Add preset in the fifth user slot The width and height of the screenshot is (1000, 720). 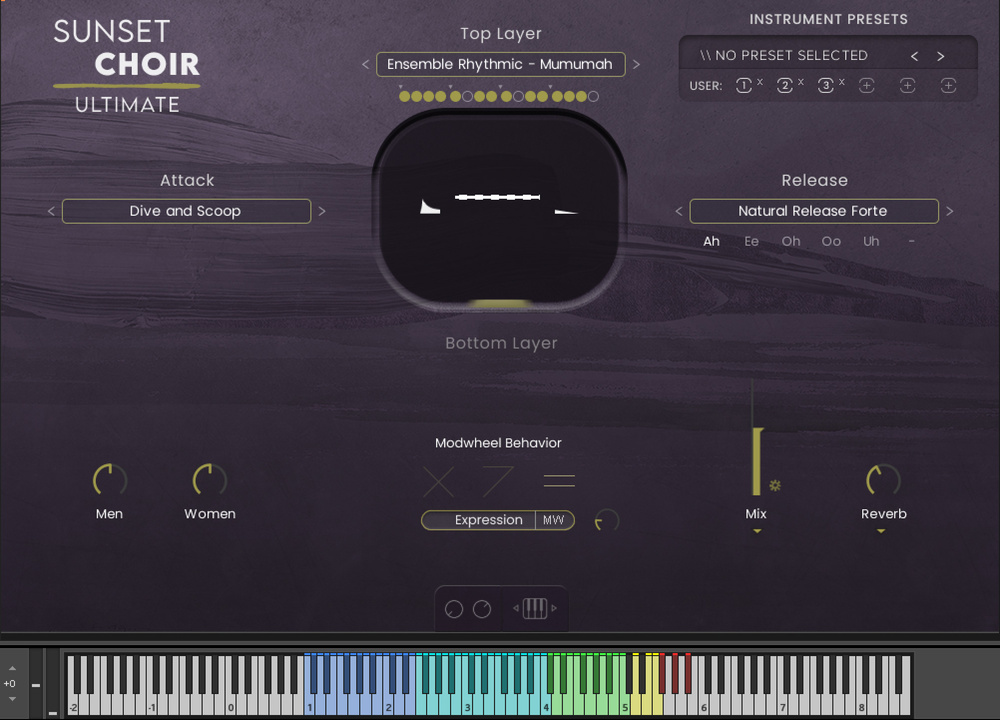(908, 85)
